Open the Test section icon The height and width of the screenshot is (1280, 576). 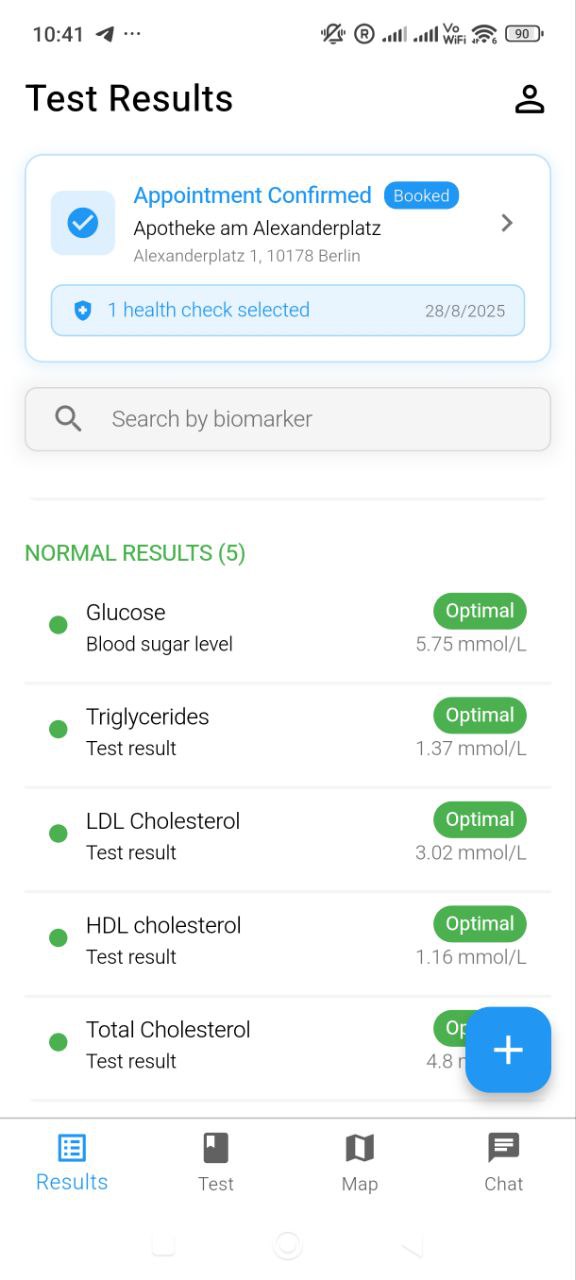tap(216, 1148)
